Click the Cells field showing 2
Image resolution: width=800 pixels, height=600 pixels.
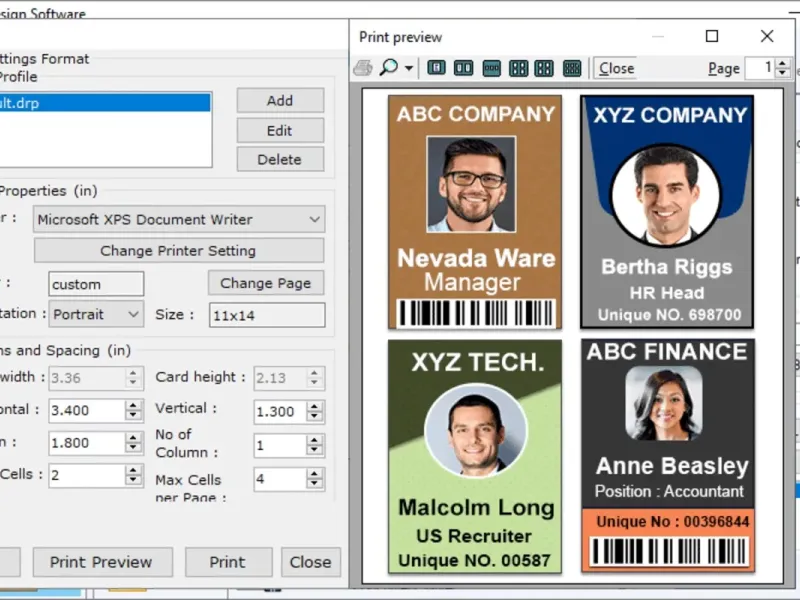[x=87, y=476]
